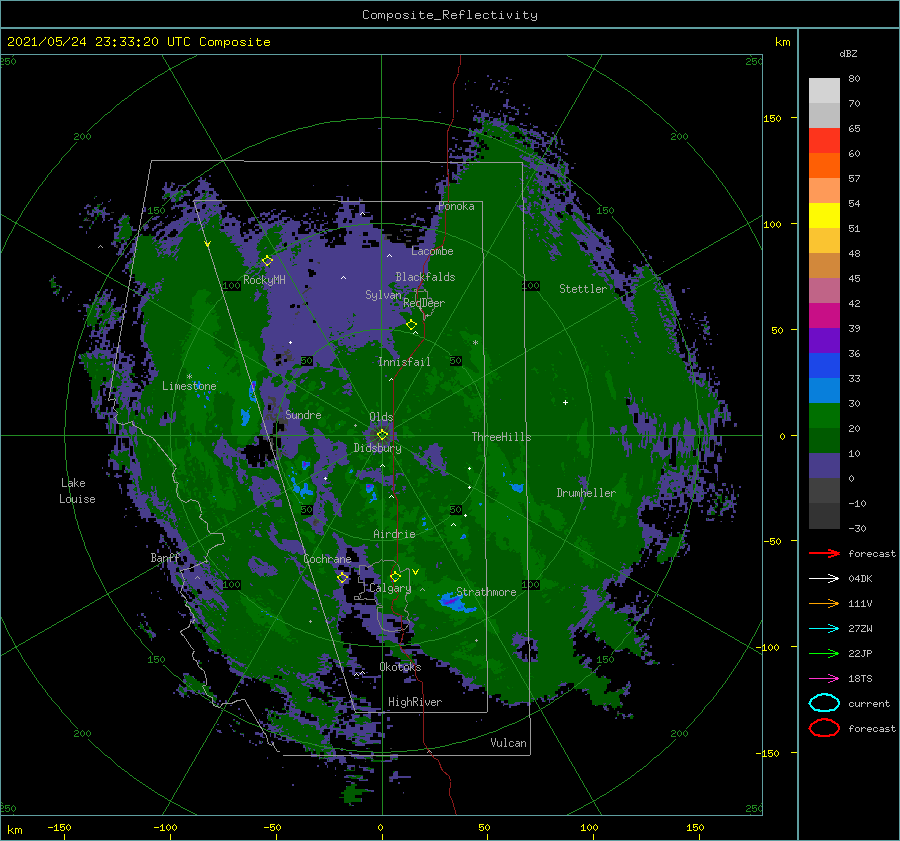Click the 33 dBZ blue color swatch
Viewport: 900px width, 841px height.
pos(824,366)
